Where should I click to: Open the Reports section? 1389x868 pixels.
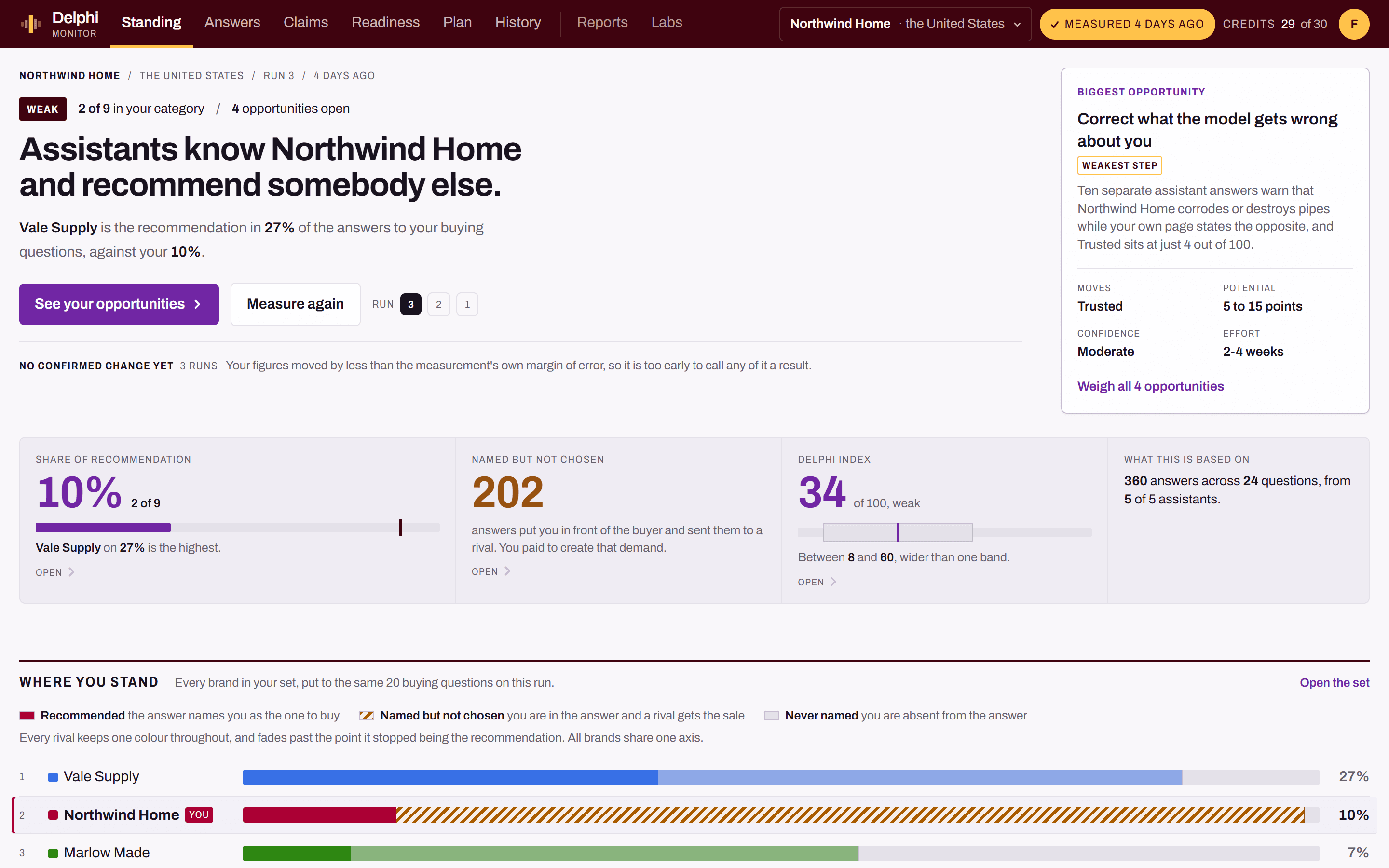(x=602, y=22)
